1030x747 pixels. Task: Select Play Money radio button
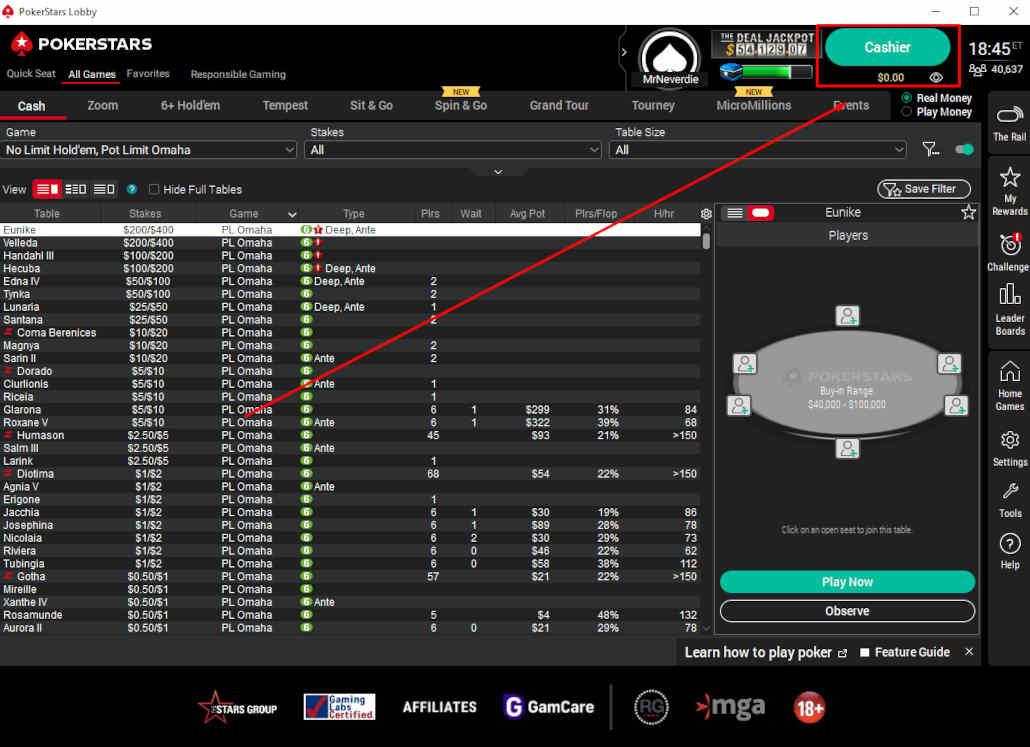pos(907,112)
